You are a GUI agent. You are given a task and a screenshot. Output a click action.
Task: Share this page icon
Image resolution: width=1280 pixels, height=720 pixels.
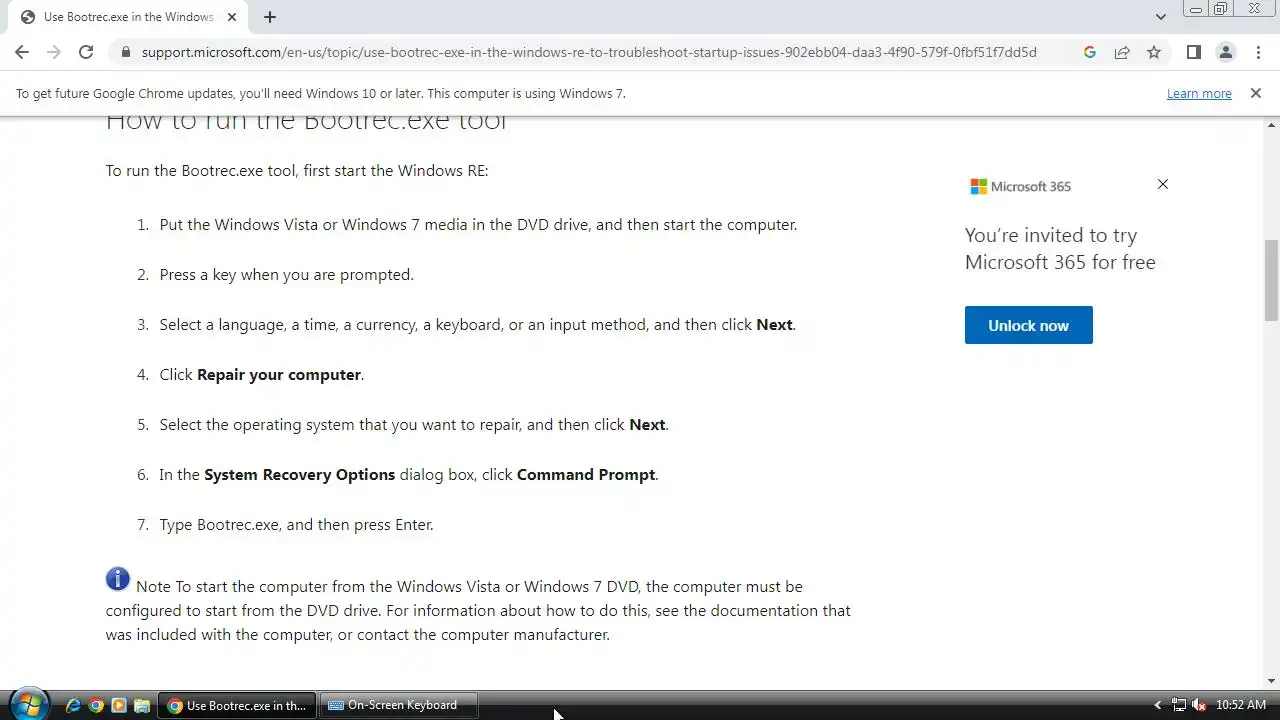point(1122,52)
